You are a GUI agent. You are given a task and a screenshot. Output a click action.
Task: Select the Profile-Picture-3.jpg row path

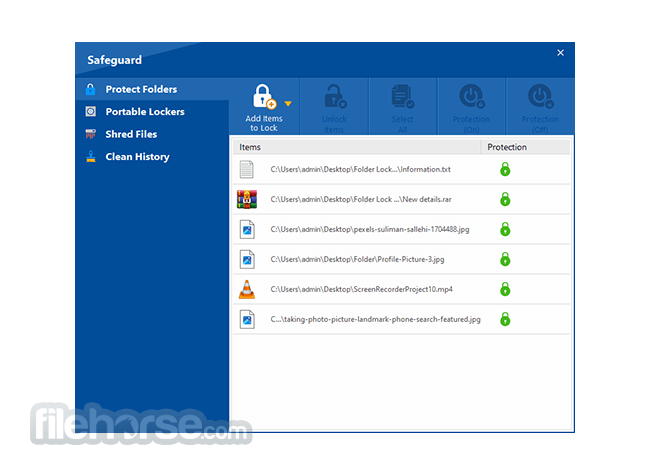click(x=357, y=259)
